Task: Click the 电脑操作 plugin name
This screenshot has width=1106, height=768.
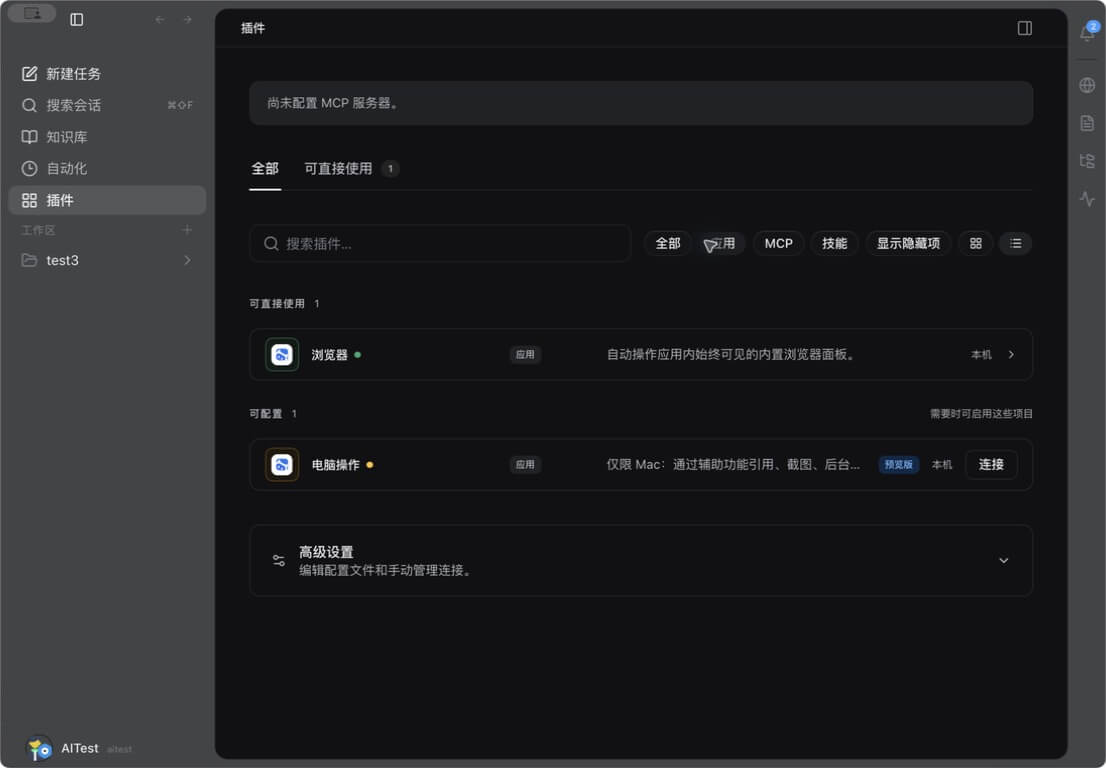Action: 336,465
